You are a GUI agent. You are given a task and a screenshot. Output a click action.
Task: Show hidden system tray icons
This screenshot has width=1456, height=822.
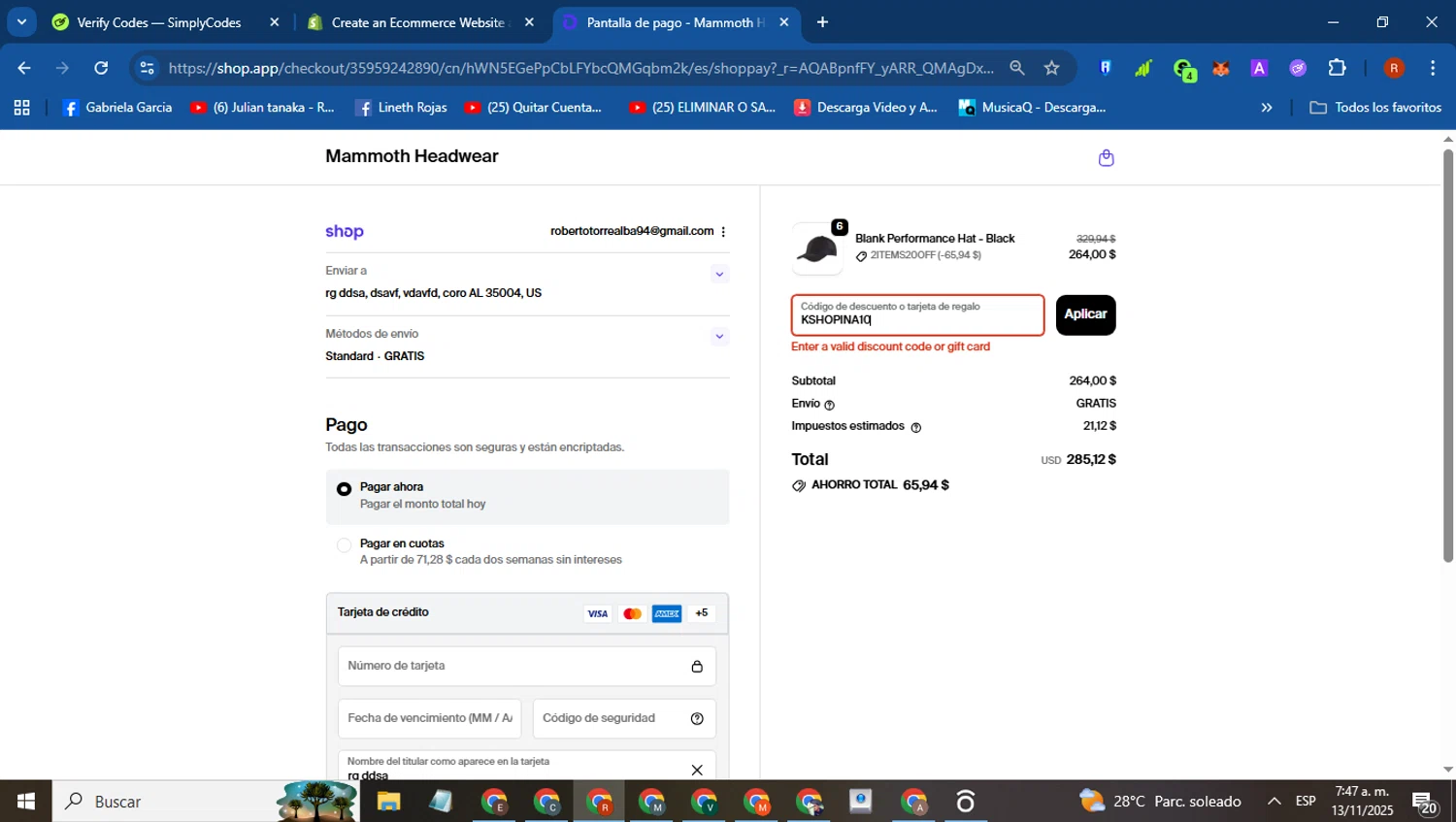tap(1274, 802)
